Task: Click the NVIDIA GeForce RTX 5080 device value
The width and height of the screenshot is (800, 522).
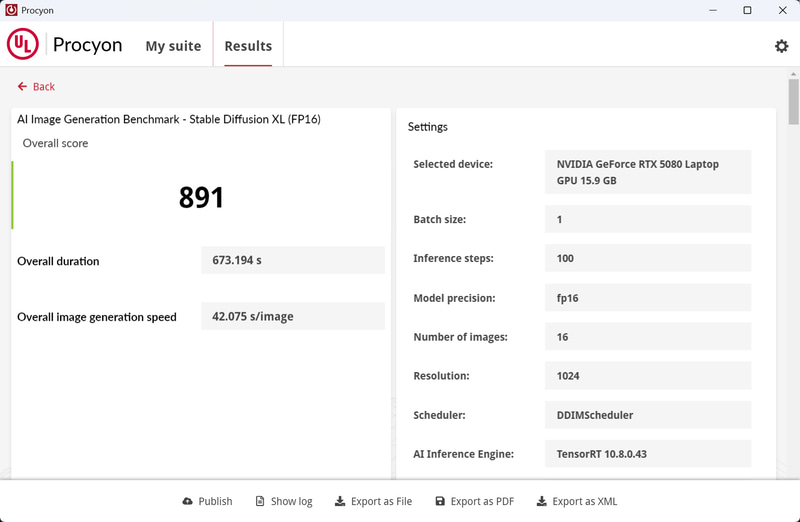Action: tap(648, 172)
